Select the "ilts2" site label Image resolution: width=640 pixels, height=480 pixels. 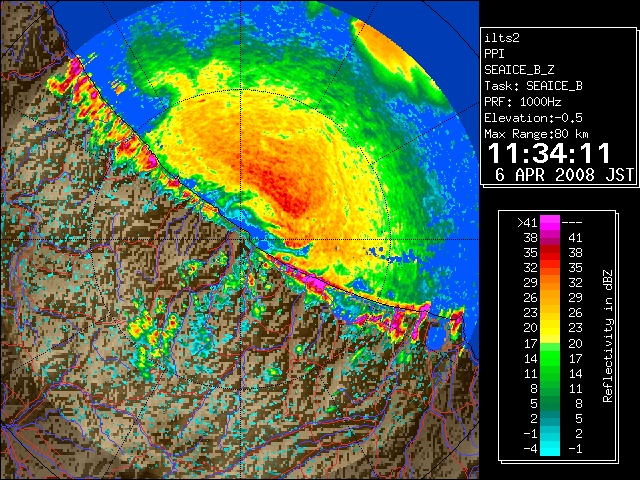coord(502,38)
